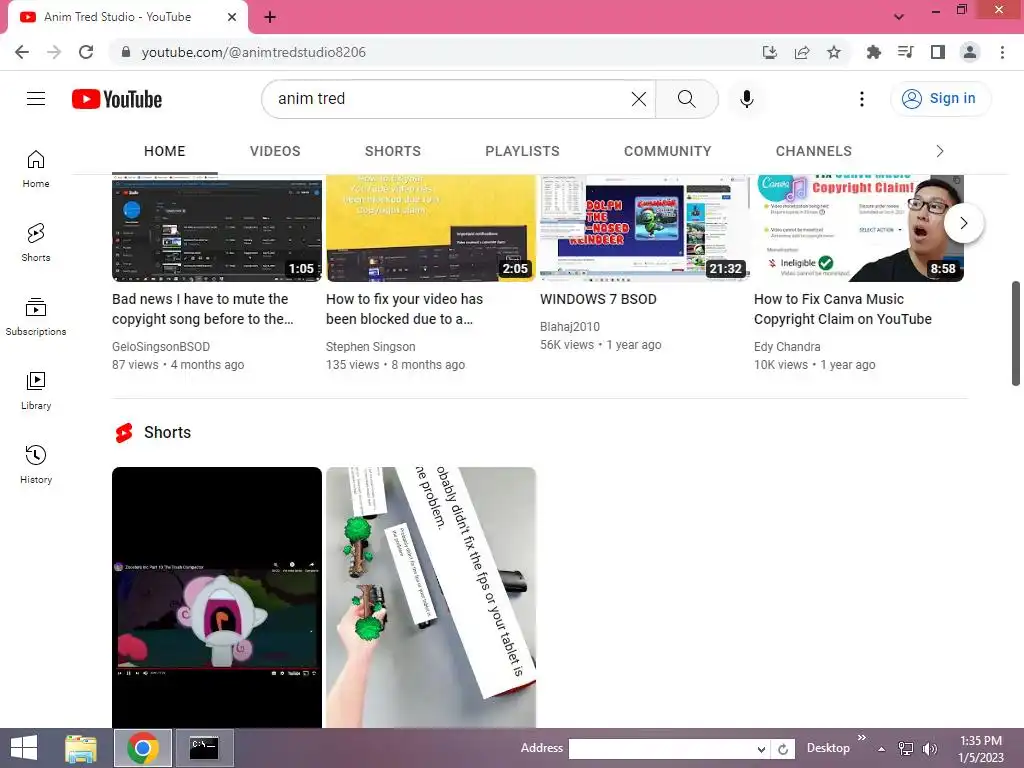Click the page vertical scrollbar thumb

[1016, 333]
